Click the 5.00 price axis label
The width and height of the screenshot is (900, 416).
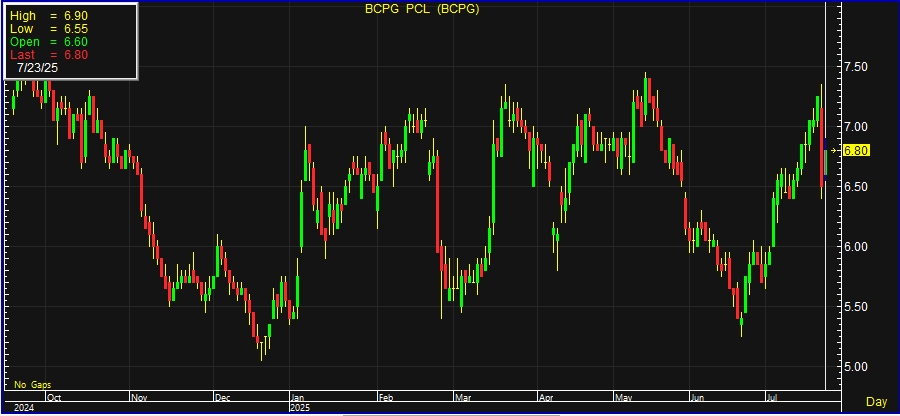856,367
